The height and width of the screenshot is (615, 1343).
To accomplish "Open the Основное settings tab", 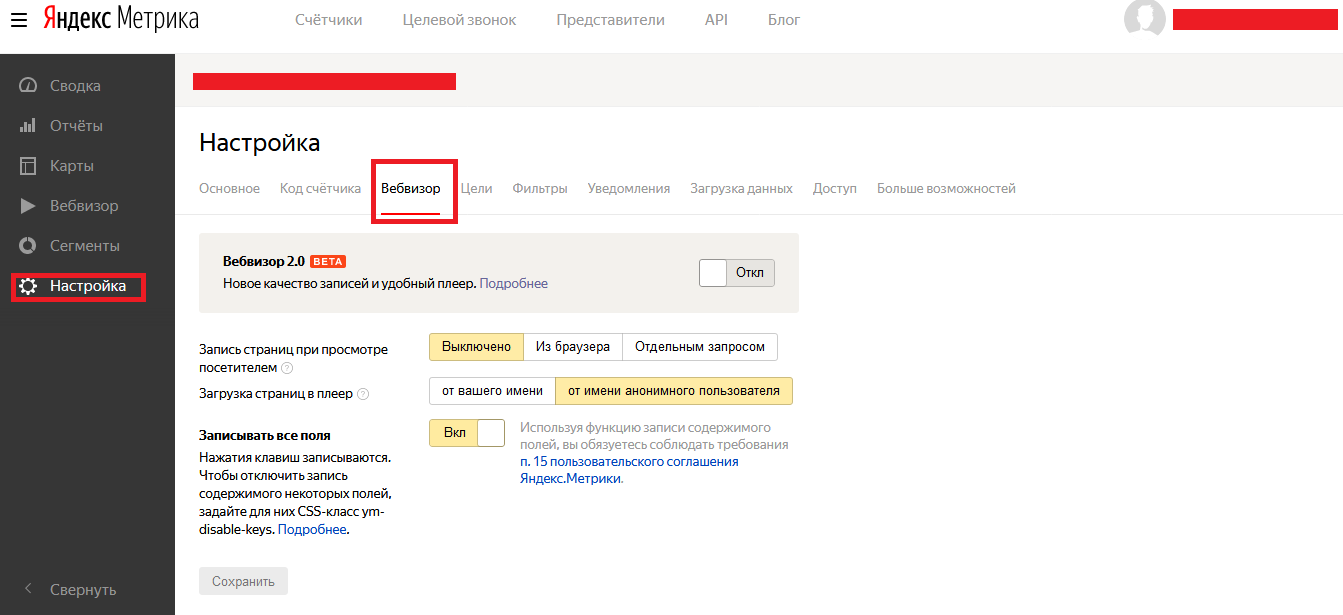I will point(229,188).
